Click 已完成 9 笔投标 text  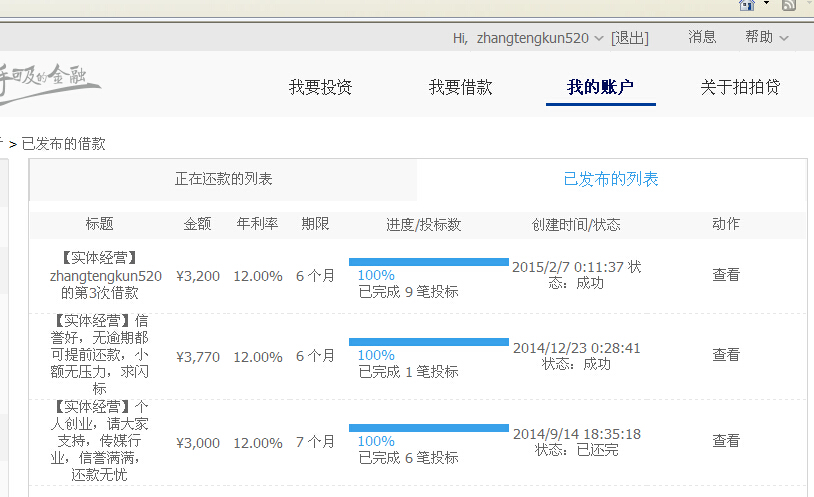(x=409, y=292)
